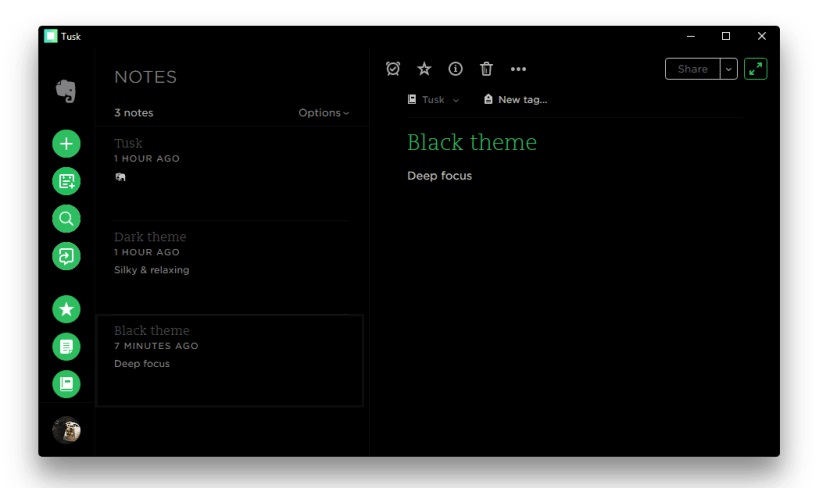Expand the Share dropdown arrow
Viewport: 819px width, 488px height.
point(729,69)
